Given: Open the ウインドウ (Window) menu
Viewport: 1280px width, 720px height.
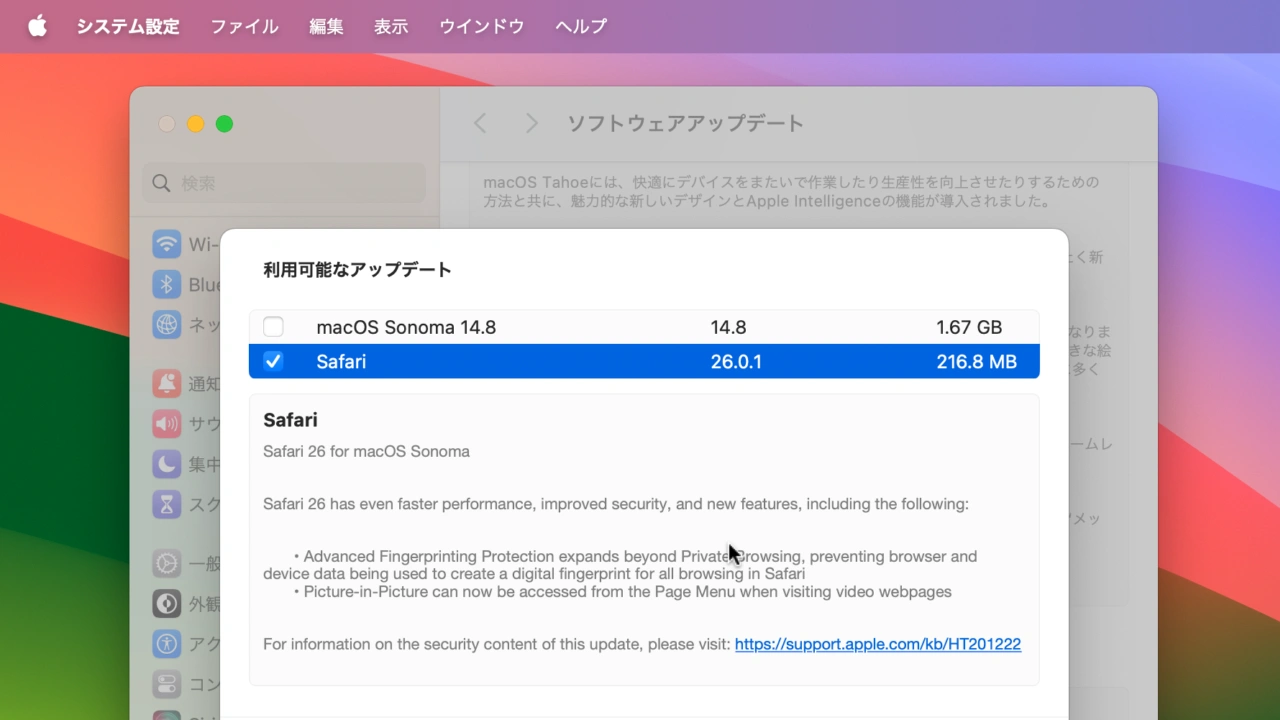Looking at the screenshot, I should point(481,26).
